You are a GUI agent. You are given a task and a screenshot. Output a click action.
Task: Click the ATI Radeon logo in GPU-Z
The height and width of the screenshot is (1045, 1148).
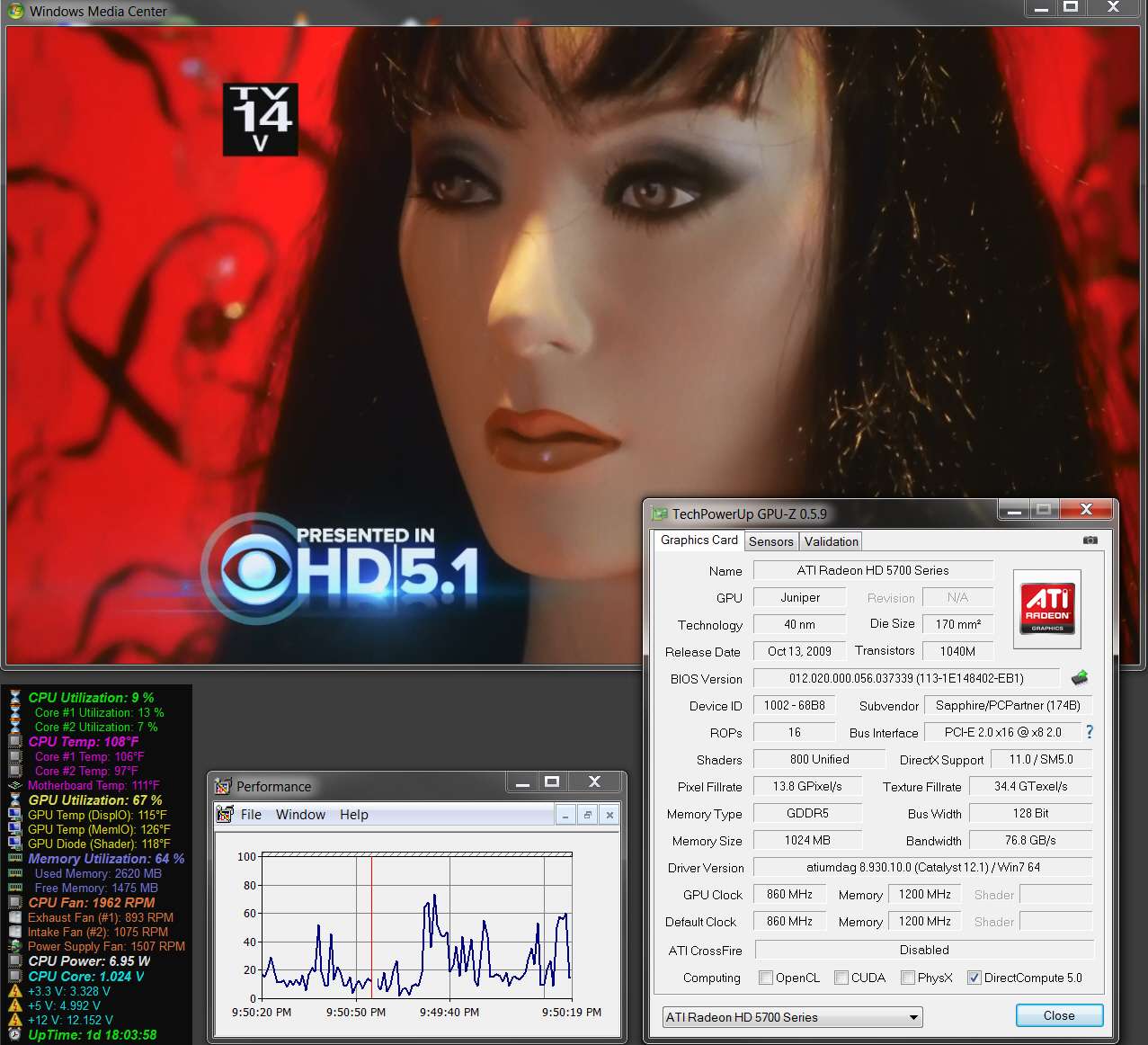[x=1047, y=609]
